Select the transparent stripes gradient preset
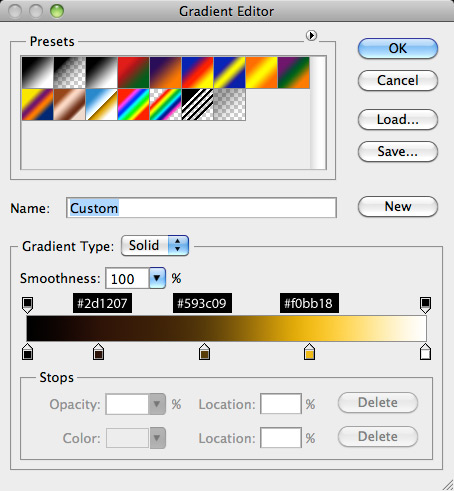This screenshot has width=454, height=491. tap(197, 104)
